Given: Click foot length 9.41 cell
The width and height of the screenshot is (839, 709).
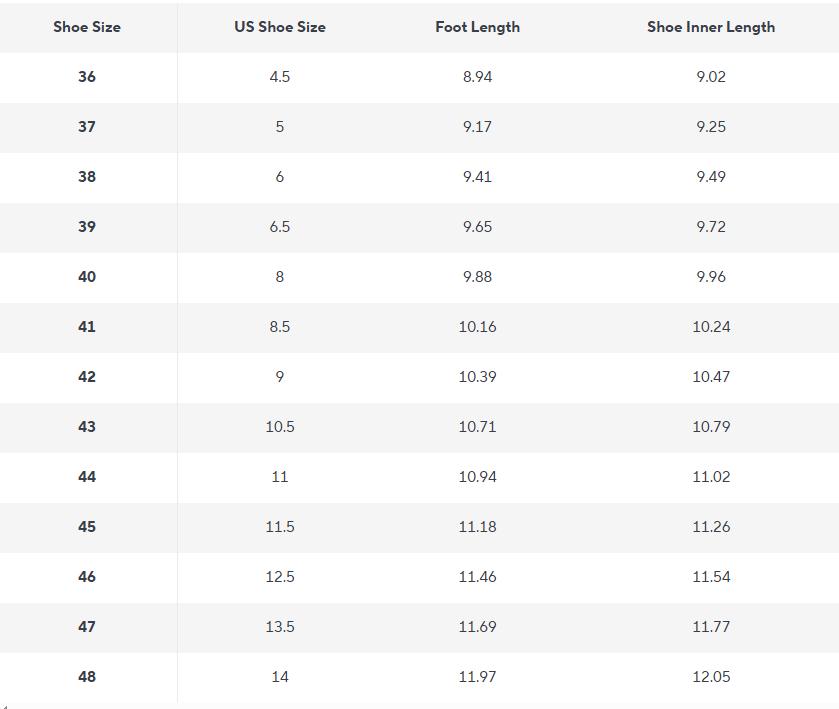Looking at the screenshot, I should coord(477,177).
